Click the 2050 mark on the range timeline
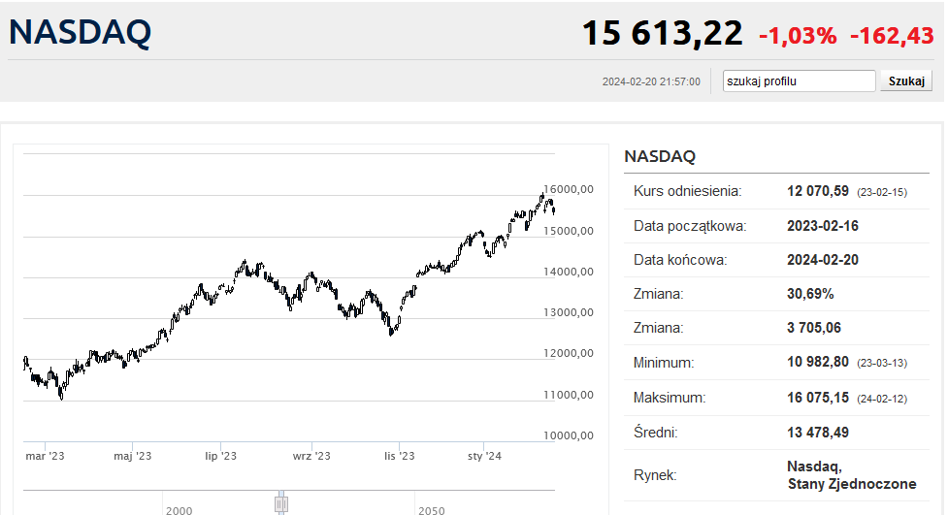 coord(432,510)
